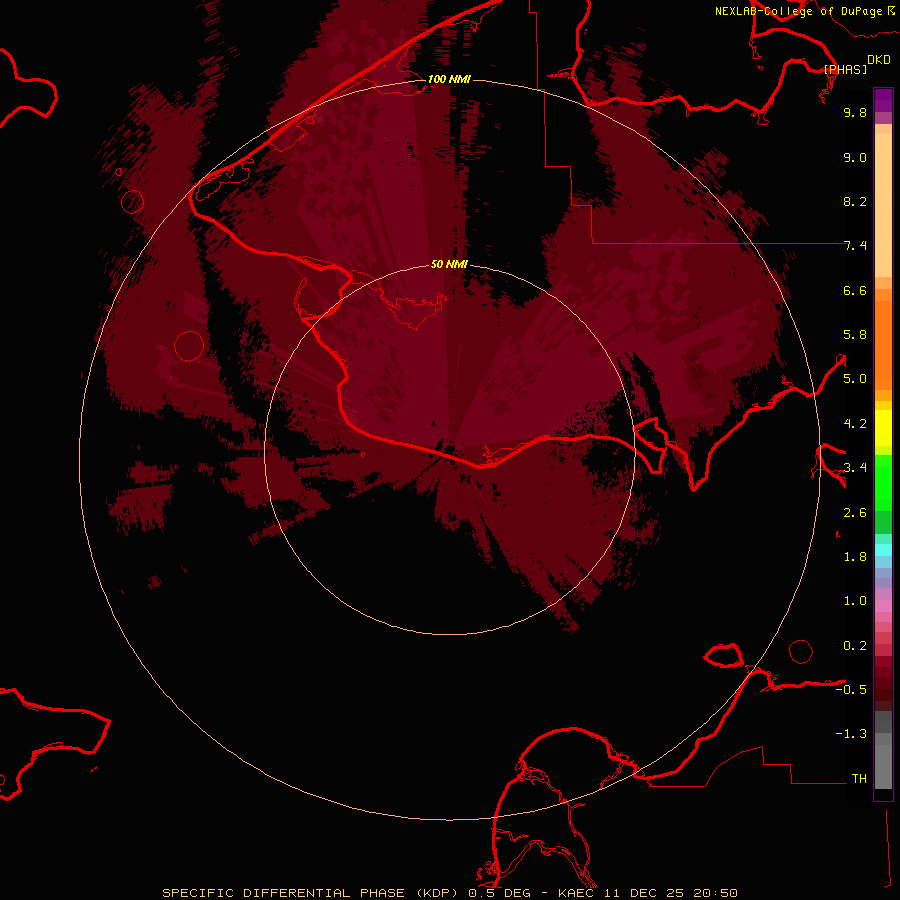The width and height of the screenshot is (900, 900).
Task: Select the 2.6 legend value
Action: 855,513
